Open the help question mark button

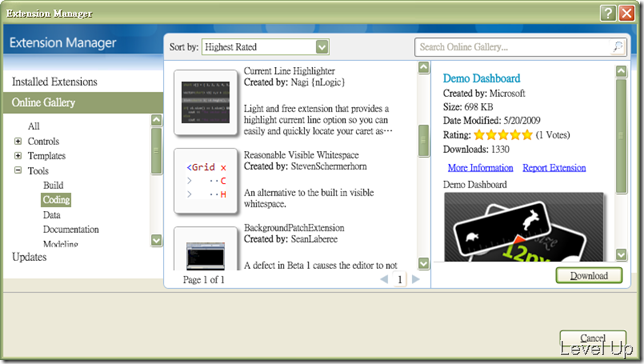[x=608, y=14]
